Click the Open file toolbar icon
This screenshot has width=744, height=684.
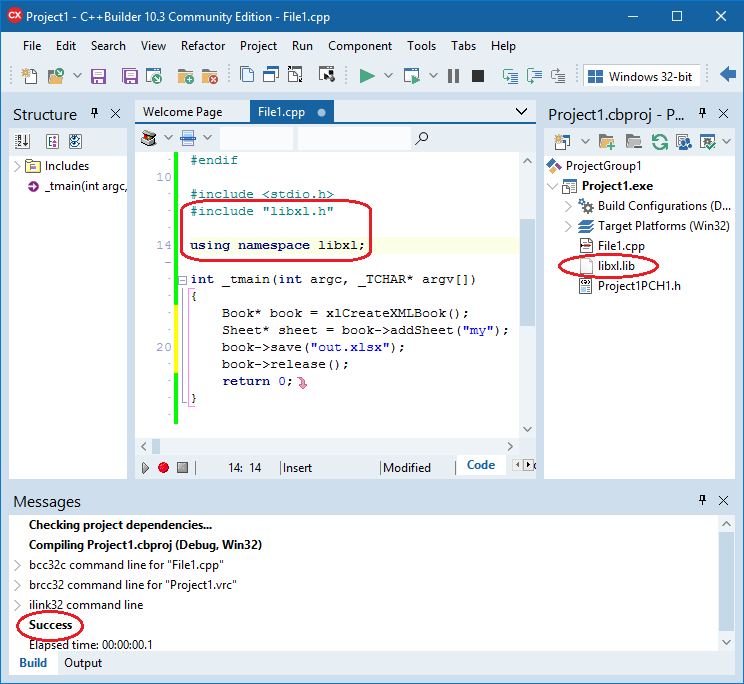coord(56,76)
